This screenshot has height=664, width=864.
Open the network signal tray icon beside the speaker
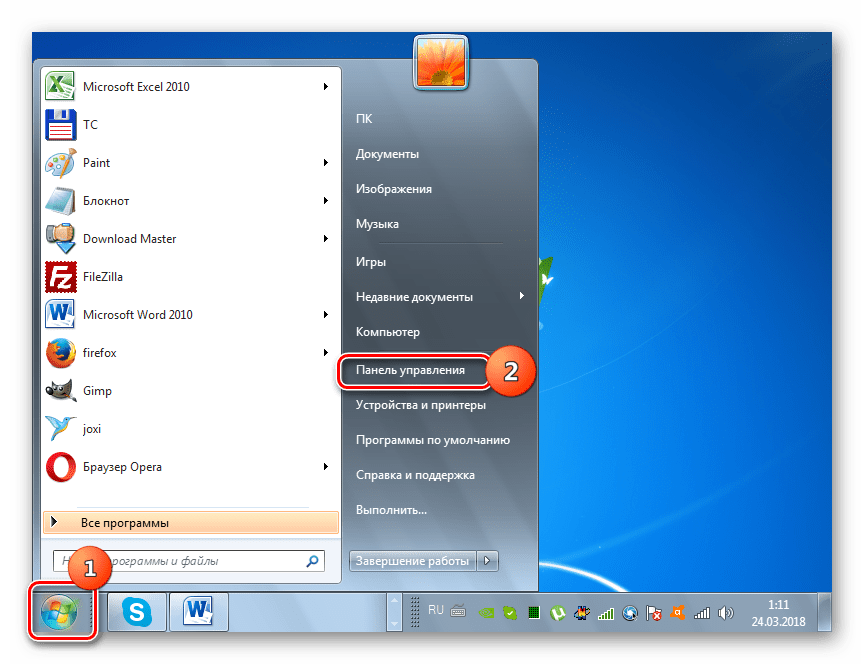pyautogui.click(x=701, y=613)
